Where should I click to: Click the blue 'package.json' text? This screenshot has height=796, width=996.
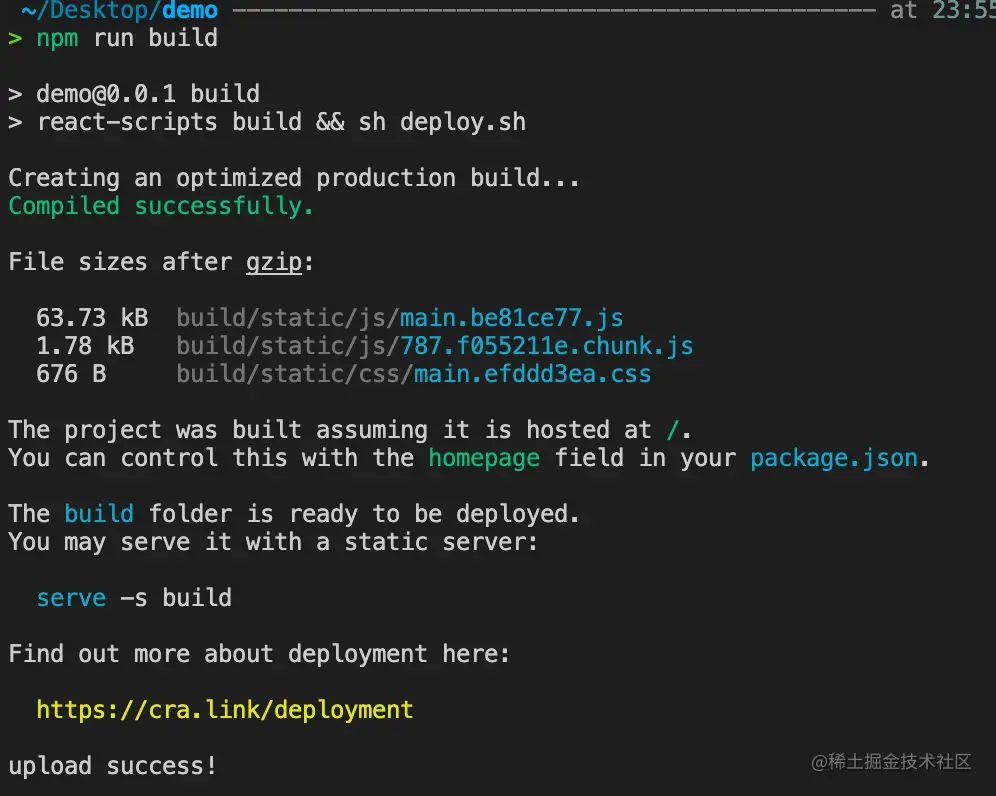pyautogui.click(x=834, y=459)
